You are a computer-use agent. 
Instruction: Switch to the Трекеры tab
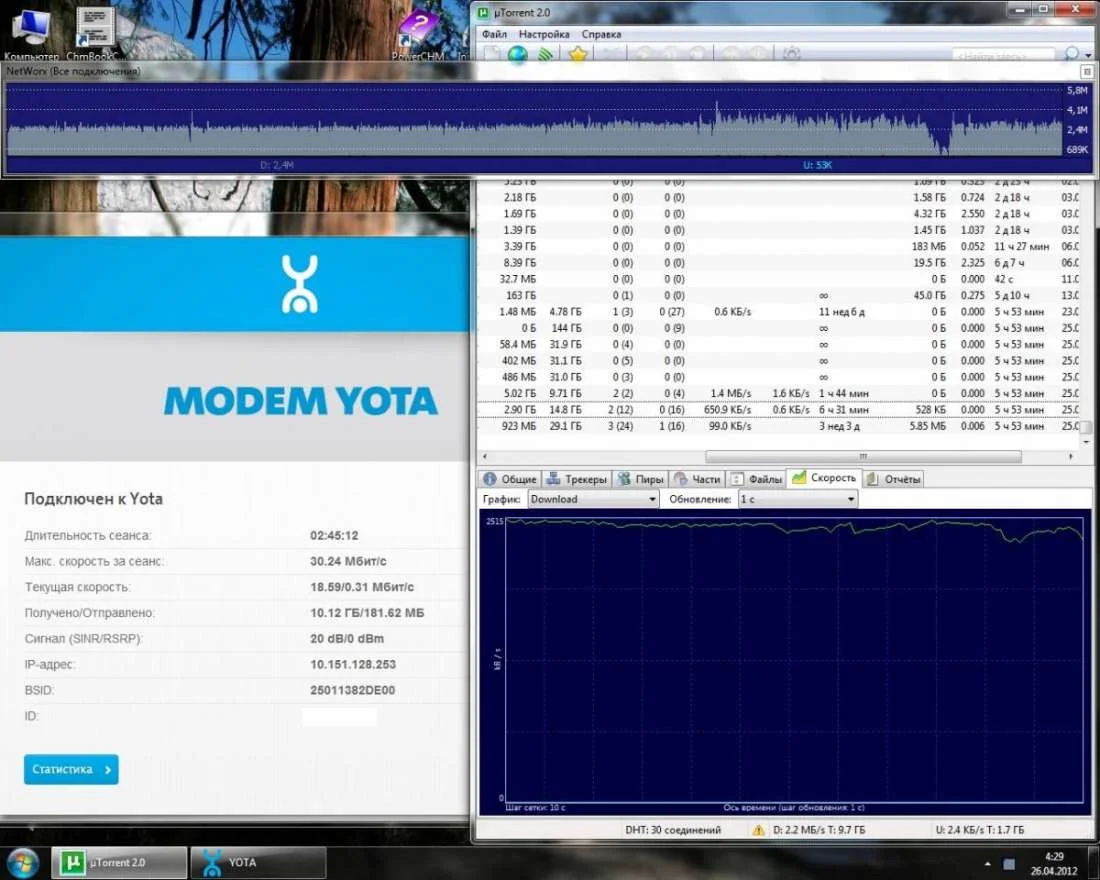click(x=577, y=479)
